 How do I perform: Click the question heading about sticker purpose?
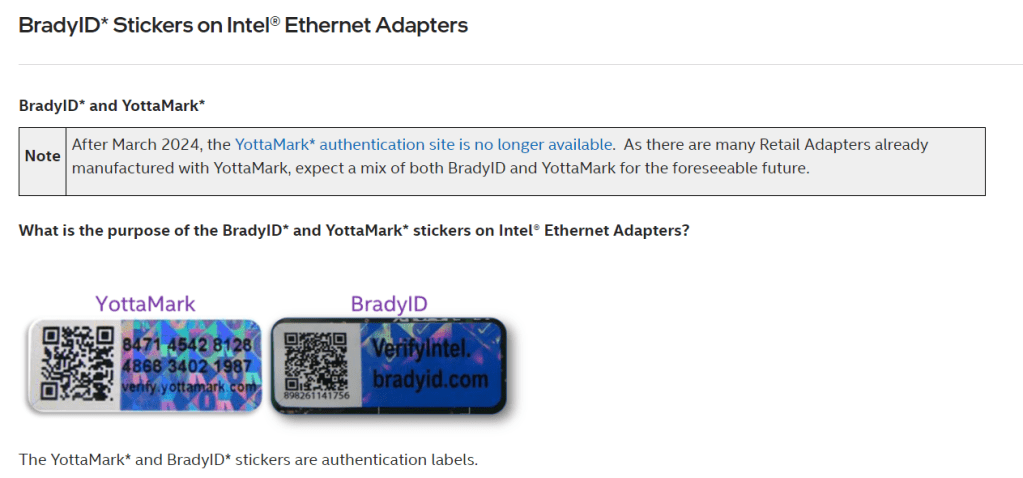(354, 230)
